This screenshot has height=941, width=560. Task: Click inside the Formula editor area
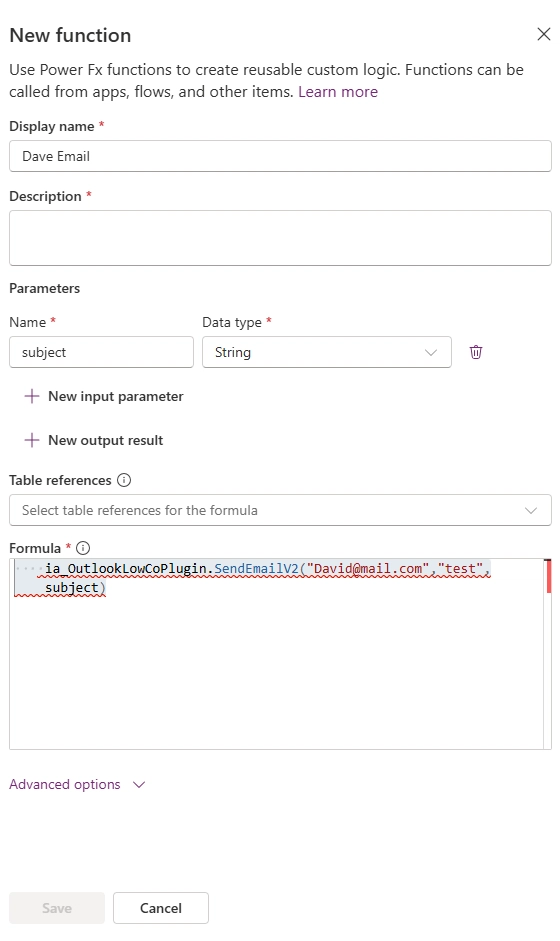276,654
